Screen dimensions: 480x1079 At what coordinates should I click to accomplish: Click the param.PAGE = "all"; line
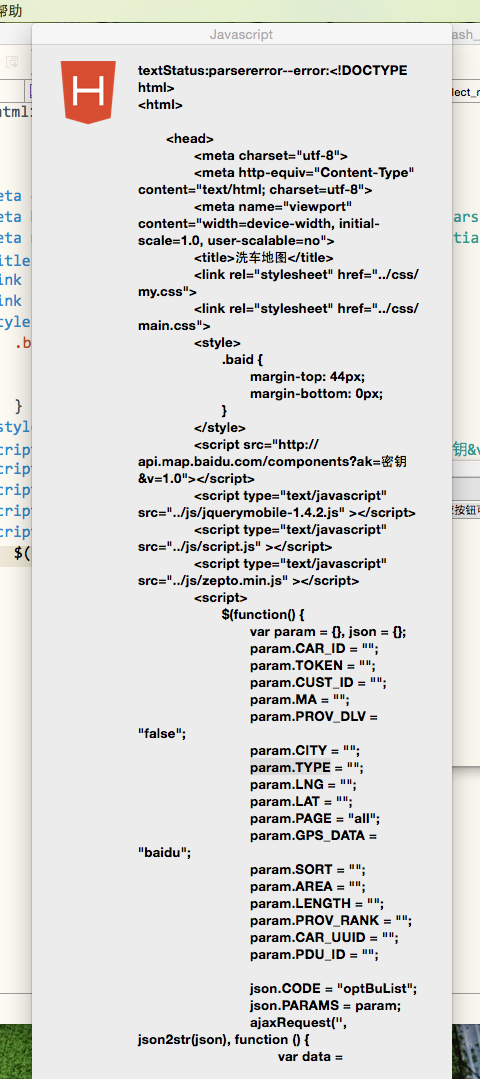(315, 819)
